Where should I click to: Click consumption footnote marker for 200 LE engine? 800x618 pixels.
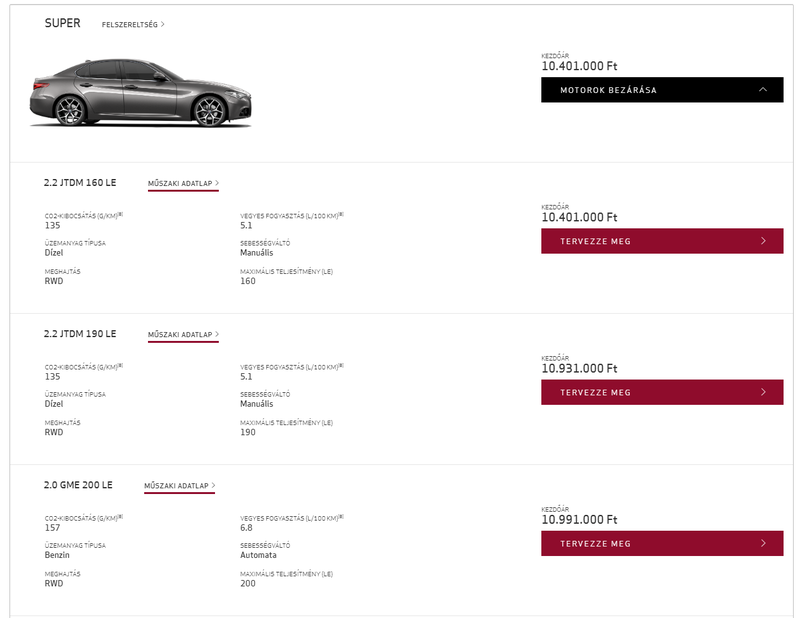click(341, 517)
